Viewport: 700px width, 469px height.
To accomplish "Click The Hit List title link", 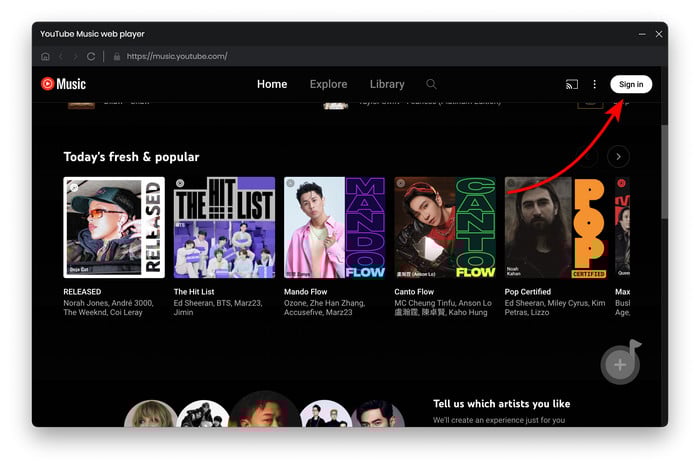I will tap(194, 291).
